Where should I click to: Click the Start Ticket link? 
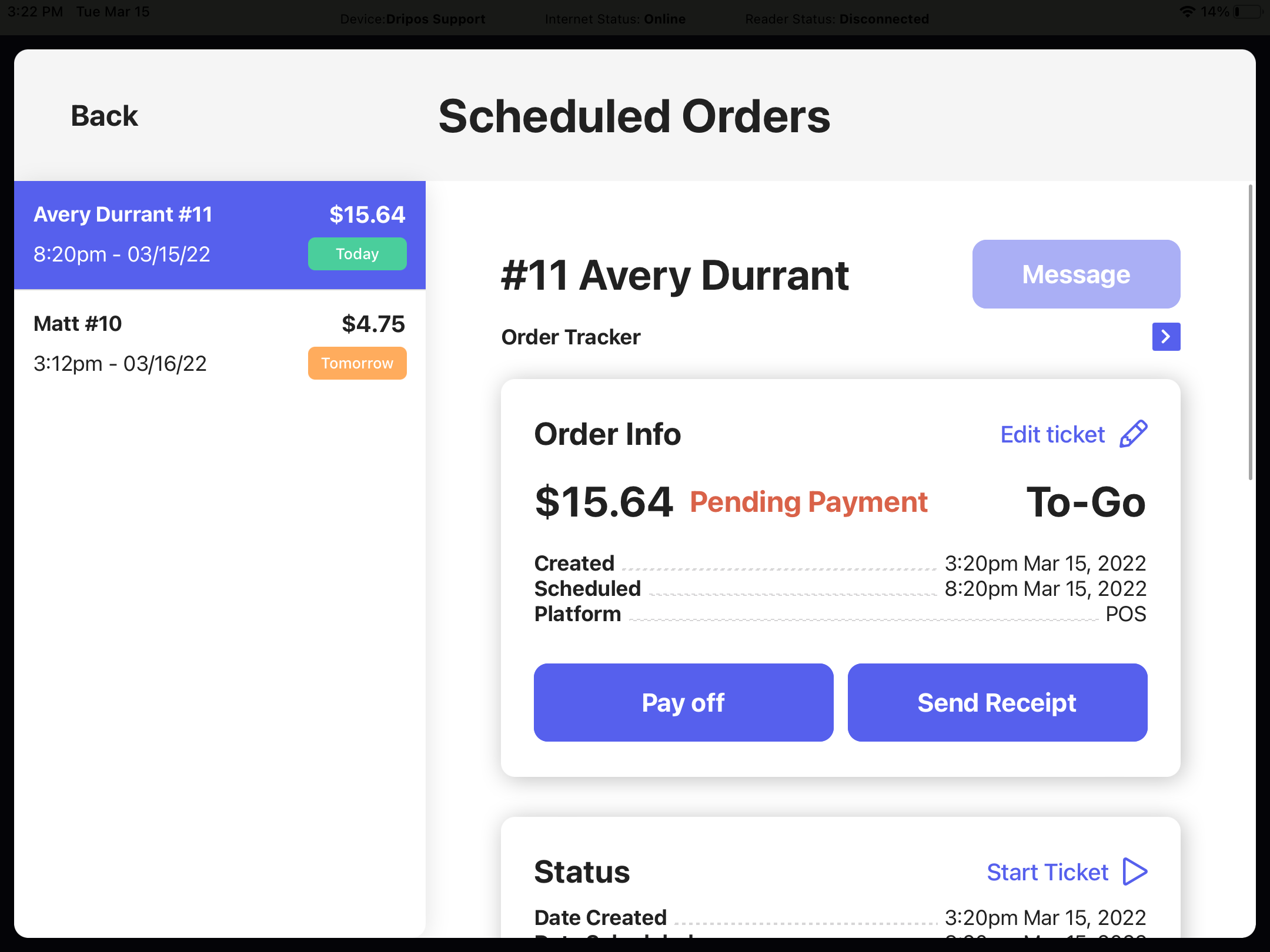click(x=1047, y=872)
